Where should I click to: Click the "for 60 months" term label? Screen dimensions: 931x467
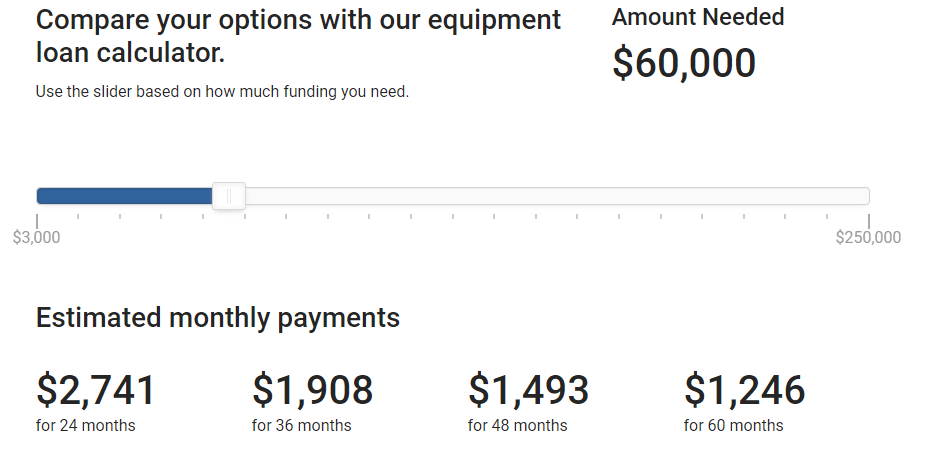coord(734,426)
